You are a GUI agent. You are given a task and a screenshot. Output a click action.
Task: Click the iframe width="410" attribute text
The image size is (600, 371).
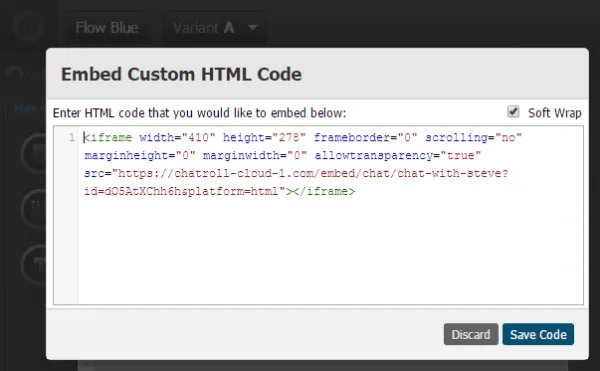point(177,137)
